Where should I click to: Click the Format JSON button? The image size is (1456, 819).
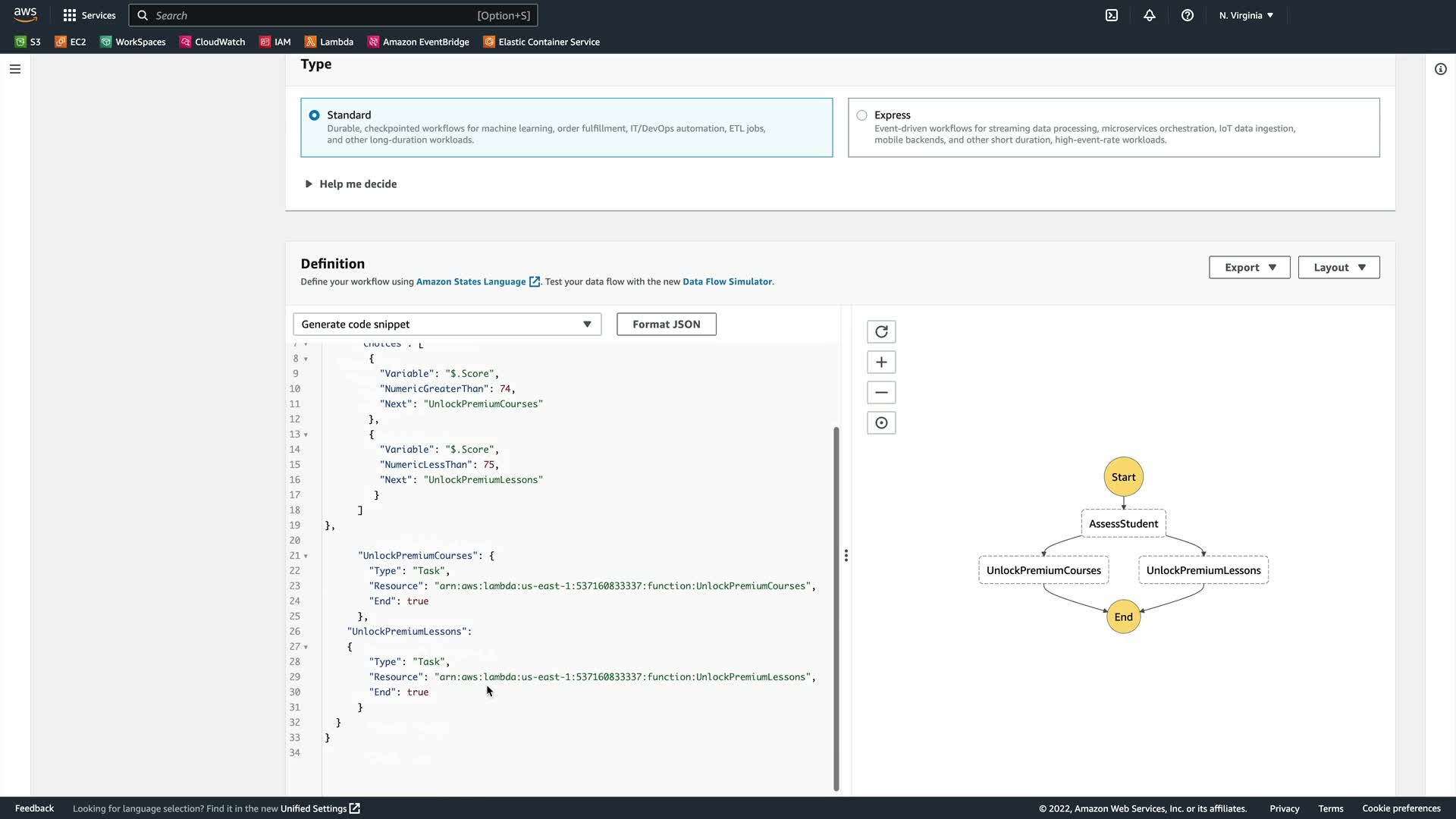666,325
